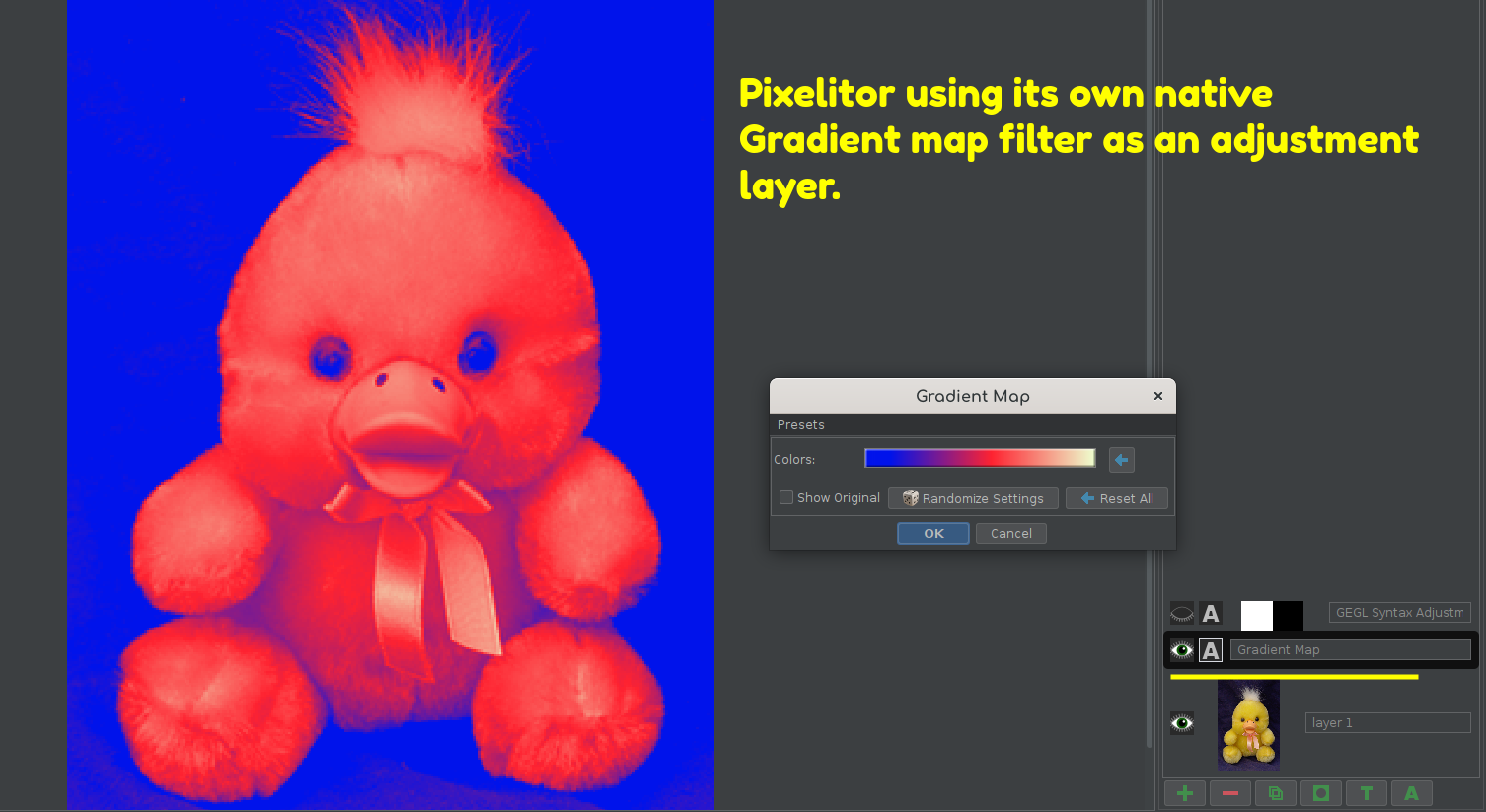Confirm with the OK button
Screen dimensions: 1486x812
tap(933, 533)
